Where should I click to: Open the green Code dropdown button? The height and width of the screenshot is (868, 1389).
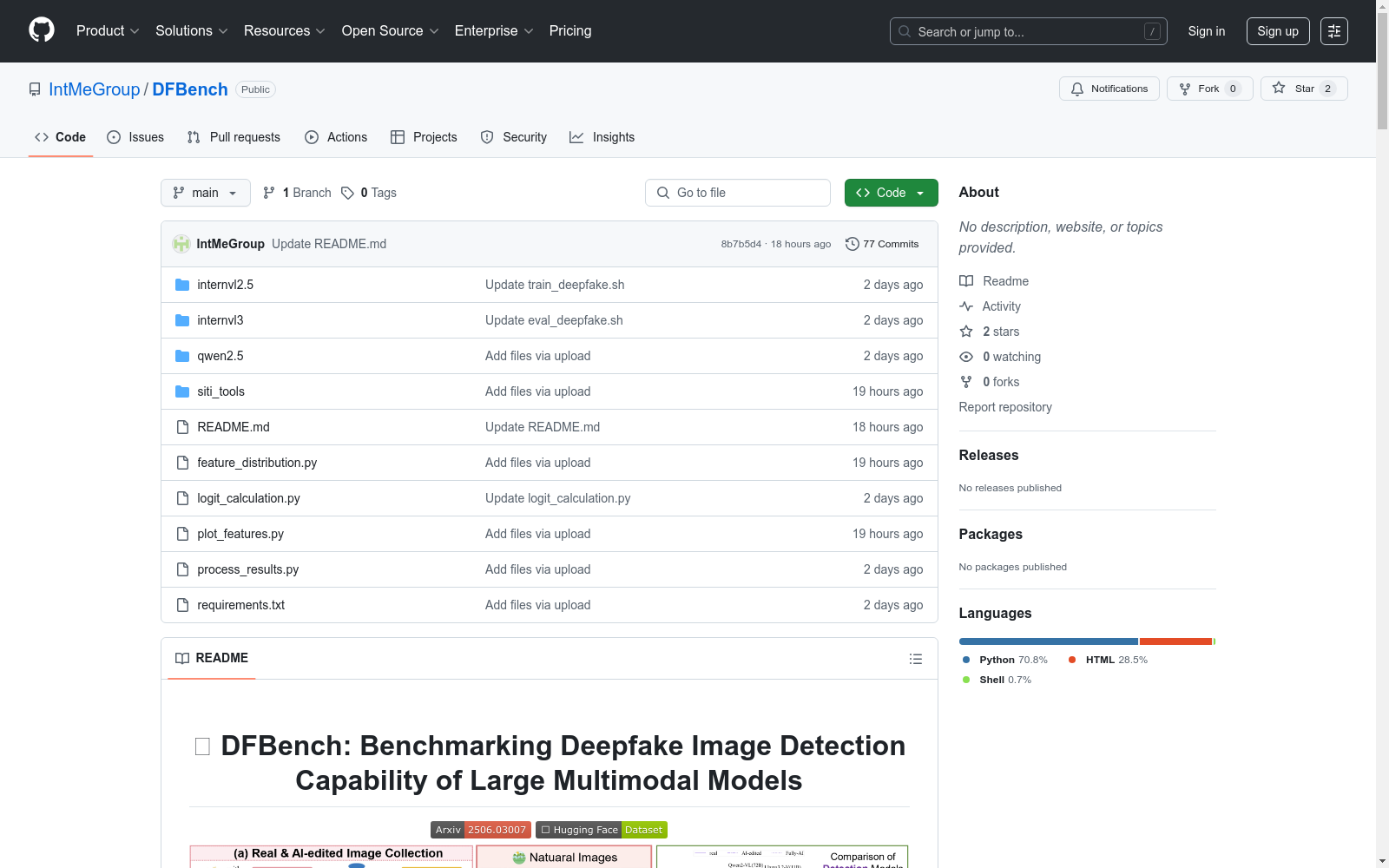coord(891,193)
